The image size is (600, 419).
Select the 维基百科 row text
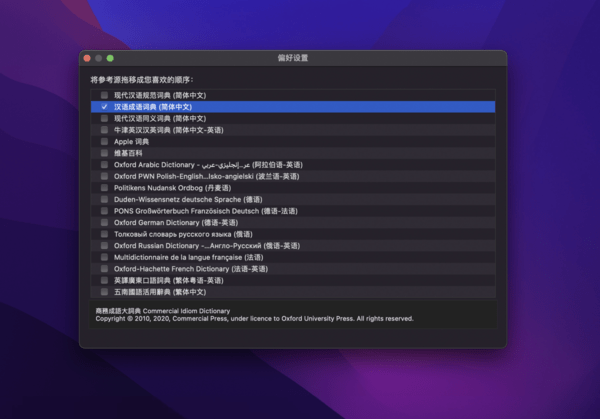tap(128, 153)
